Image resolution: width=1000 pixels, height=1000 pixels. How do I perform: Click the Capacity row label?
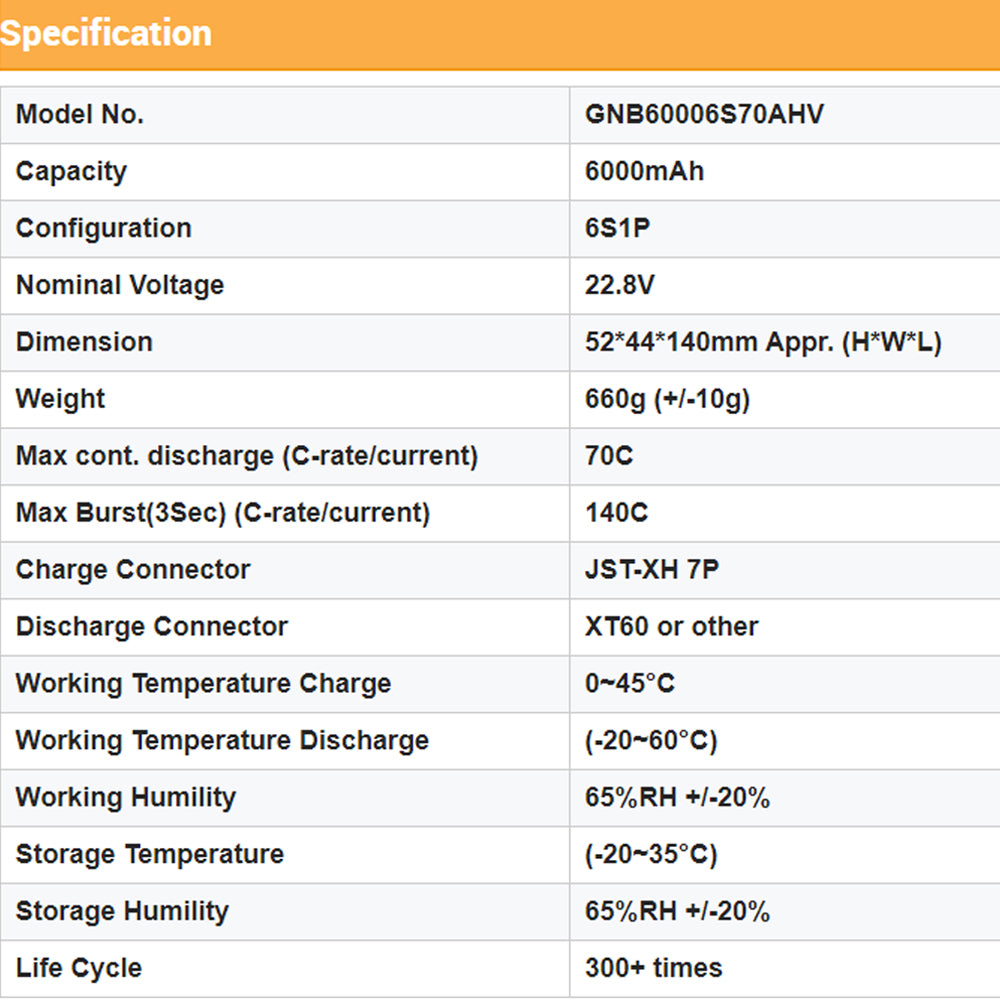[71, 171]
